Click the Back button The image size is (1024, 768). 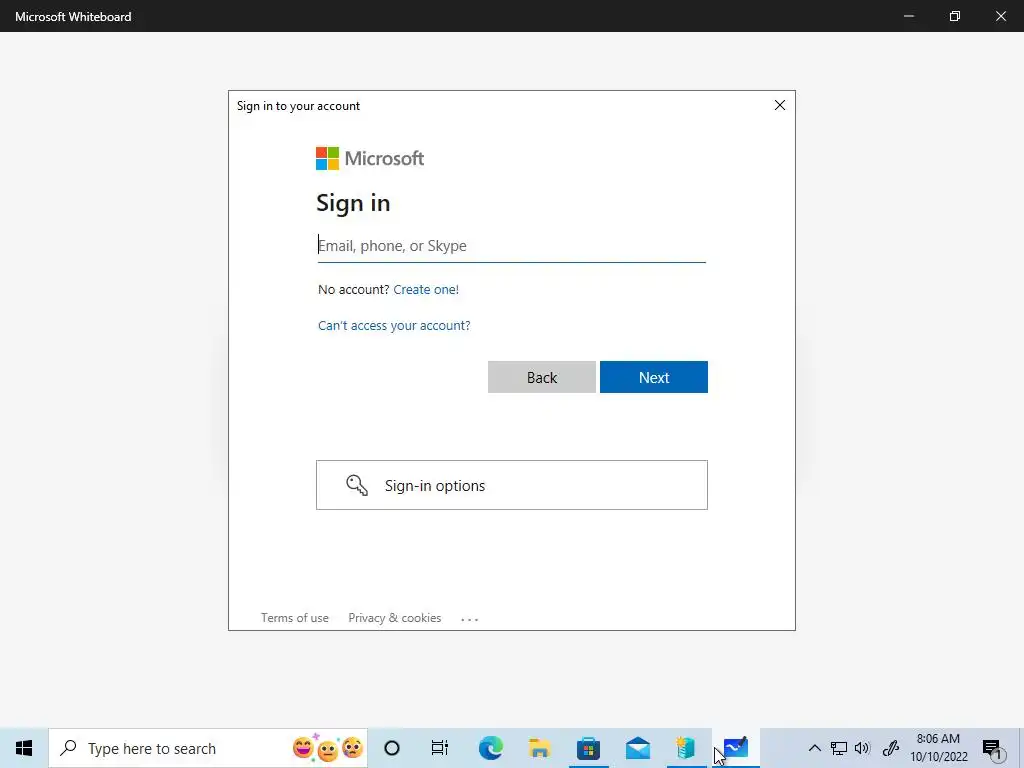point(541,377)
